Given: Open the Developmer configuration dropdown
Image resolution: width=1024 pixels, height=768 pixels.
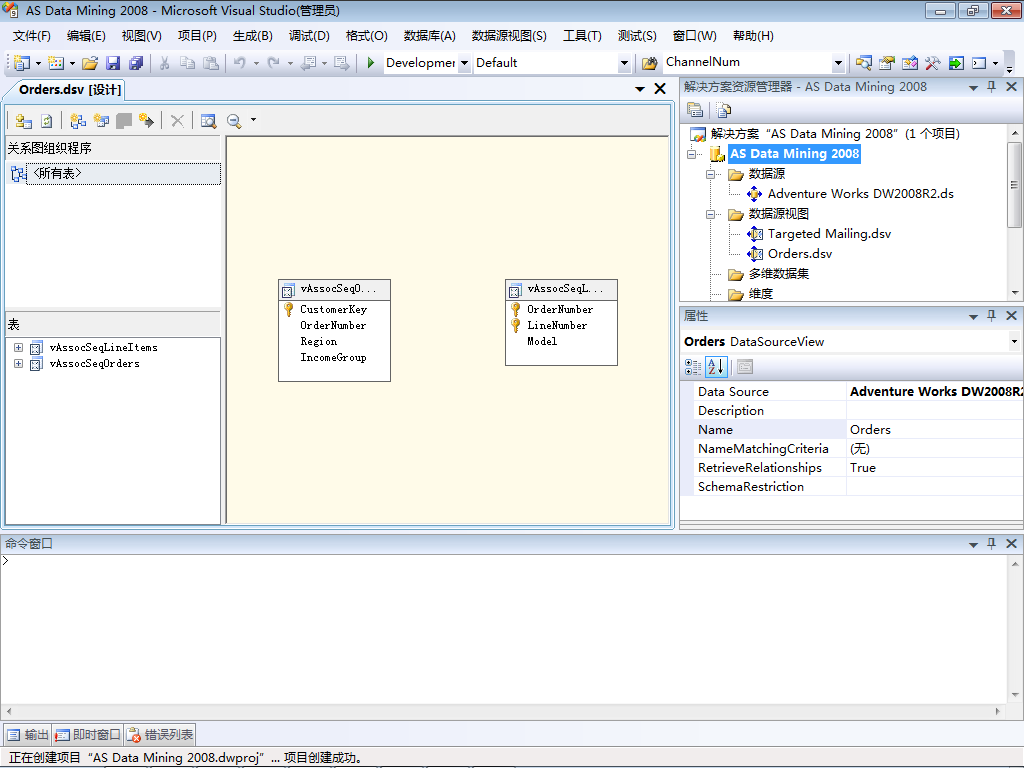Looking at the screenshot, I should pyautogui.click(x=464, y=63).
